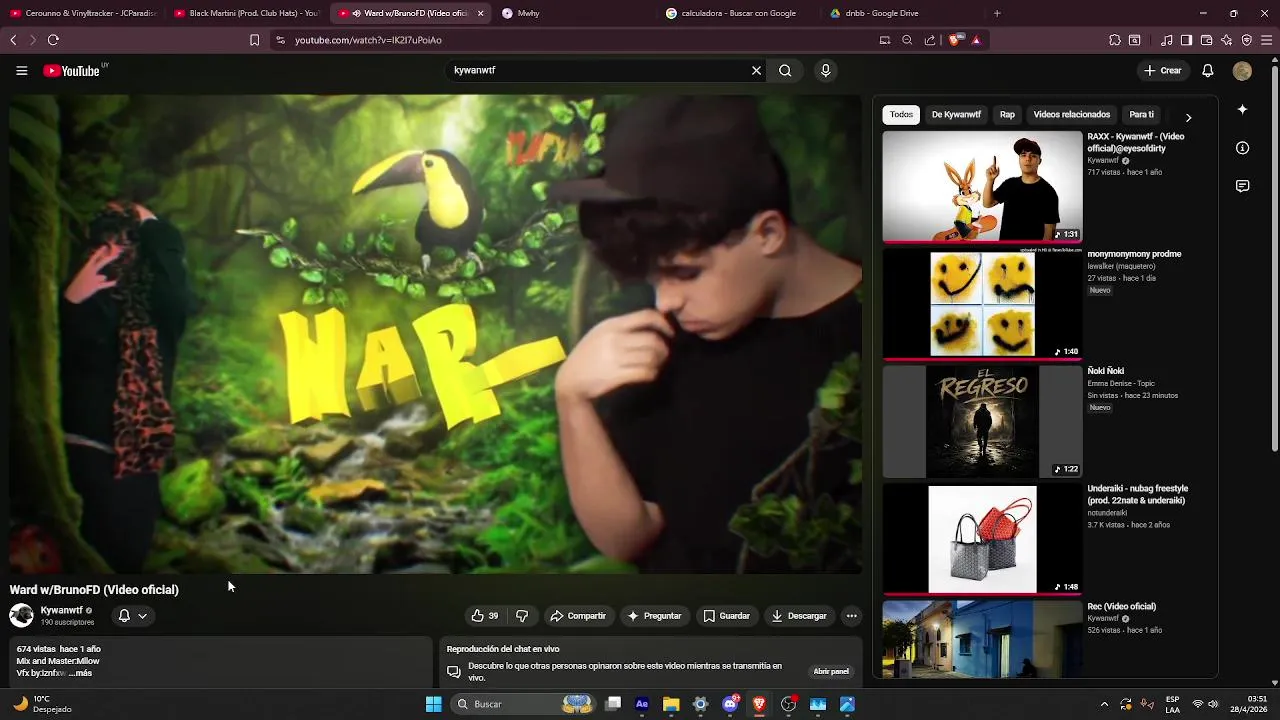Open the RAXX - Kywanwtf video thumbnail
The width and height of the screenshot is (1280, 720).
click(982, 186)
